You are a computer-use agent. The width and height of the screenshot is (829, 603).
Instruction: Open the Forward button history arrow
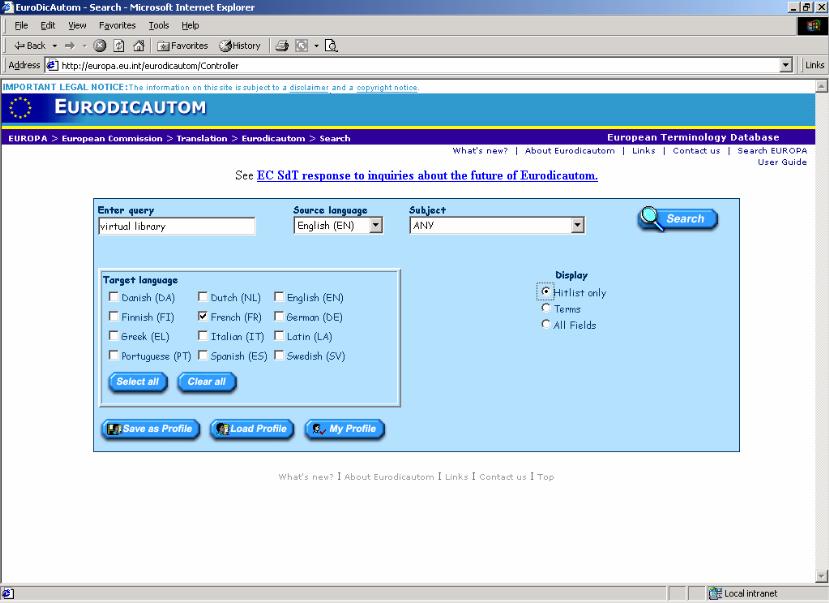[x=84, y=46]
